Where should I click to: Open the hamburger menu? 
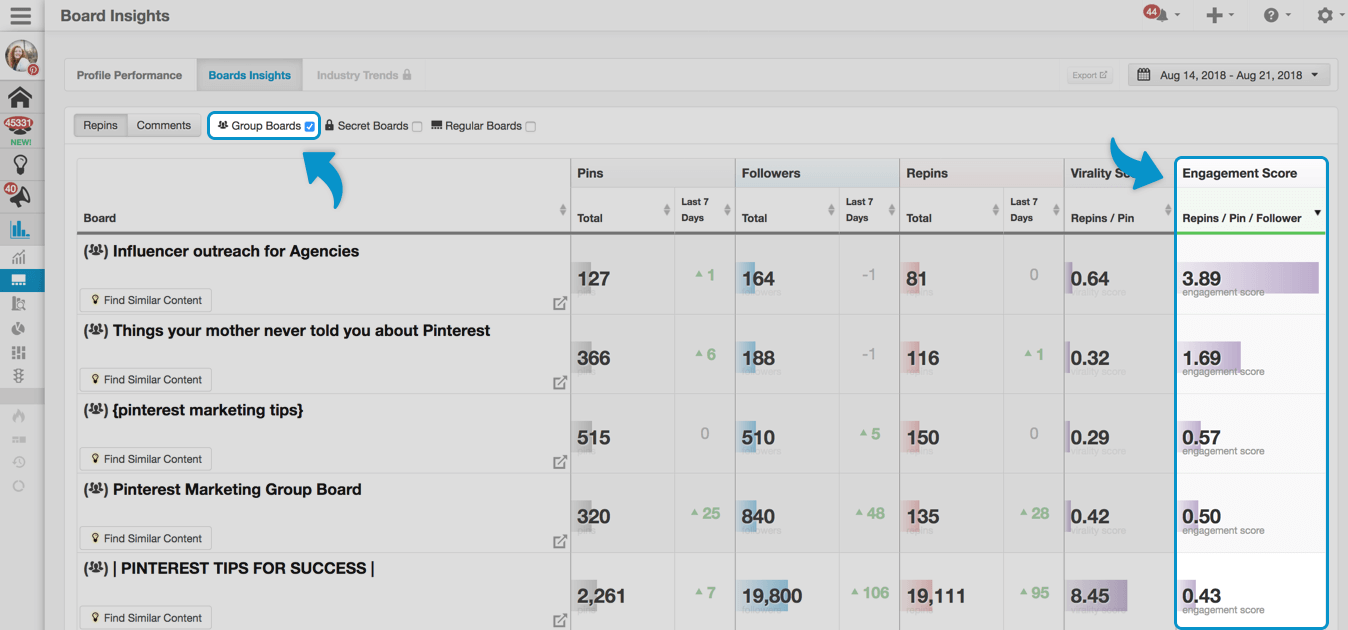(20, 16)
